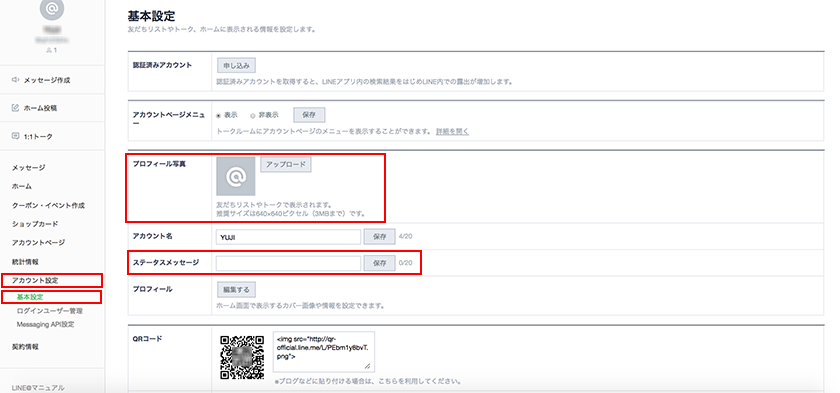The image size is (840, 393).
Task: Click the プロフィール写真 label
Action: [x=159, y=164]
